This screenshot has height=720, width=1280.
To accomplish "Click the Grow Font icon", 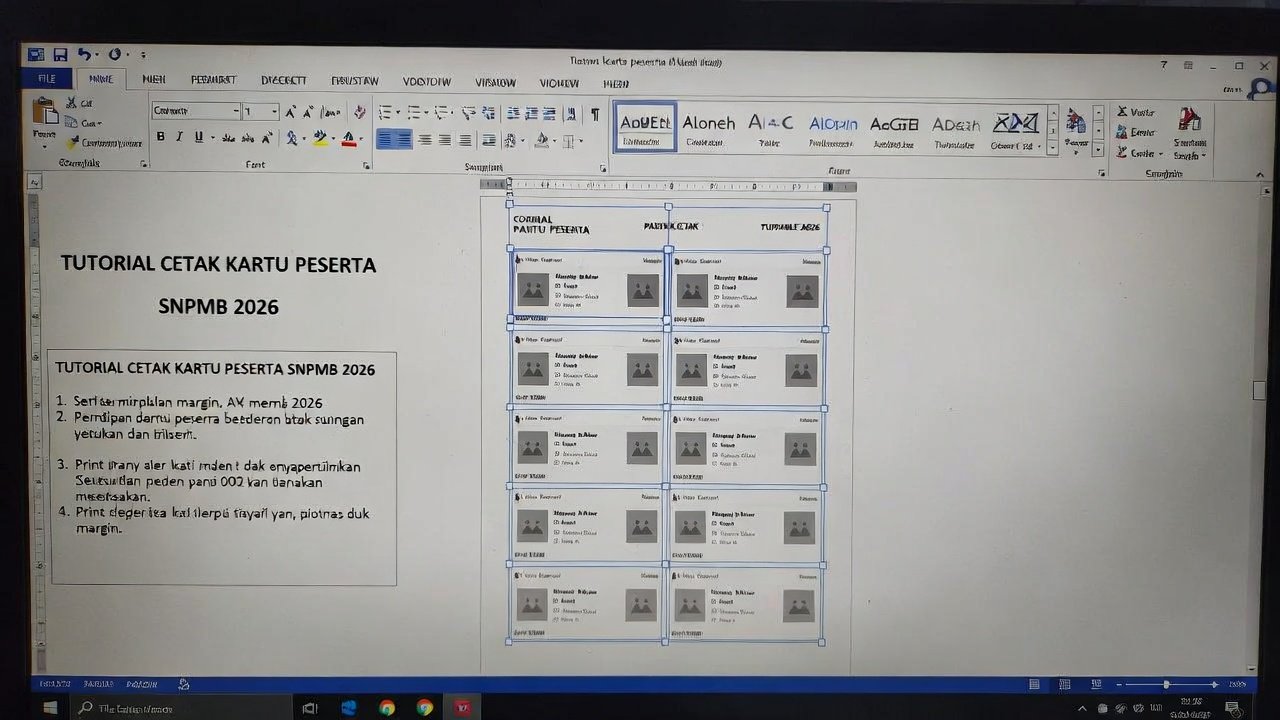I will (x=291, y=112).
